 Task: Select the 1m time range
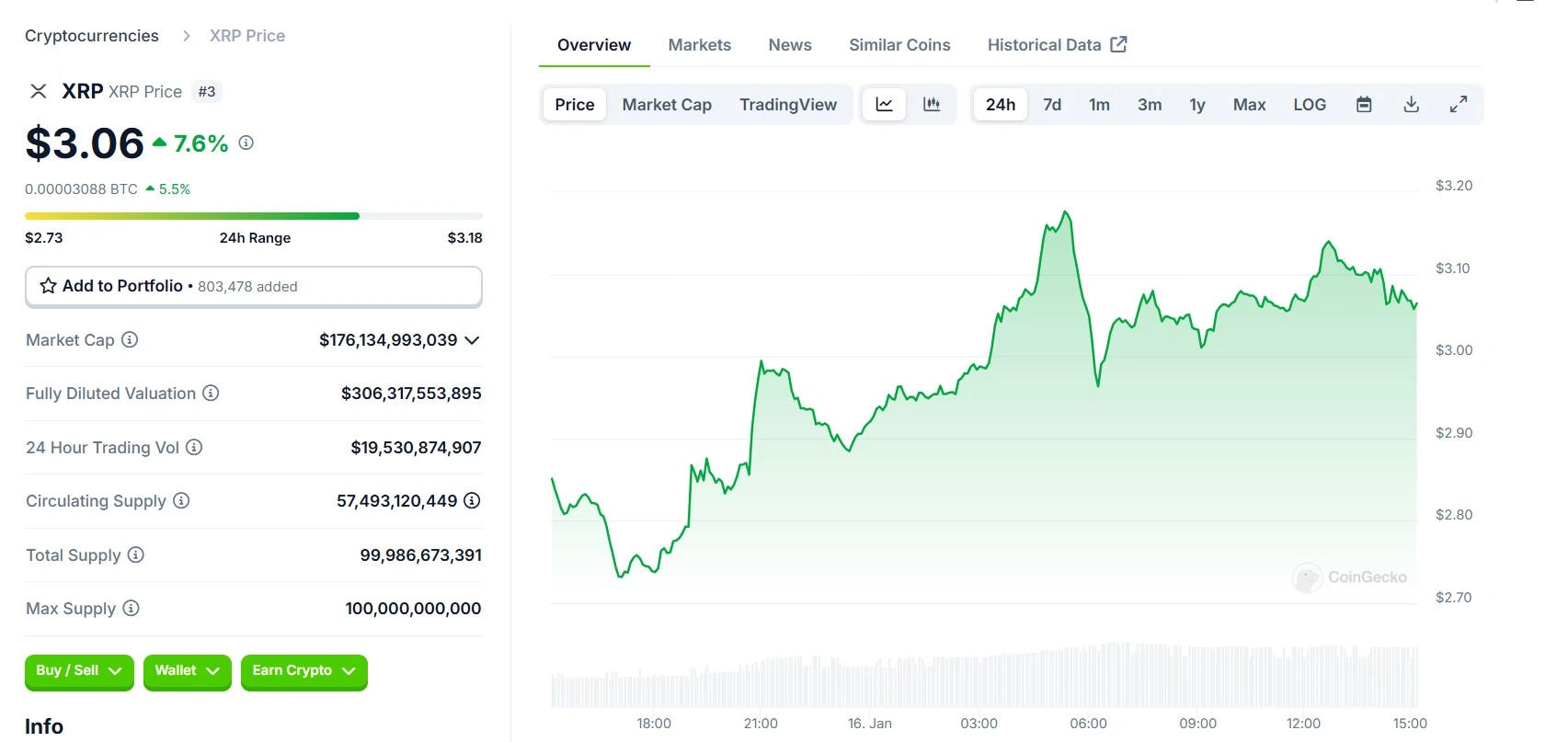pos(1099,105)
